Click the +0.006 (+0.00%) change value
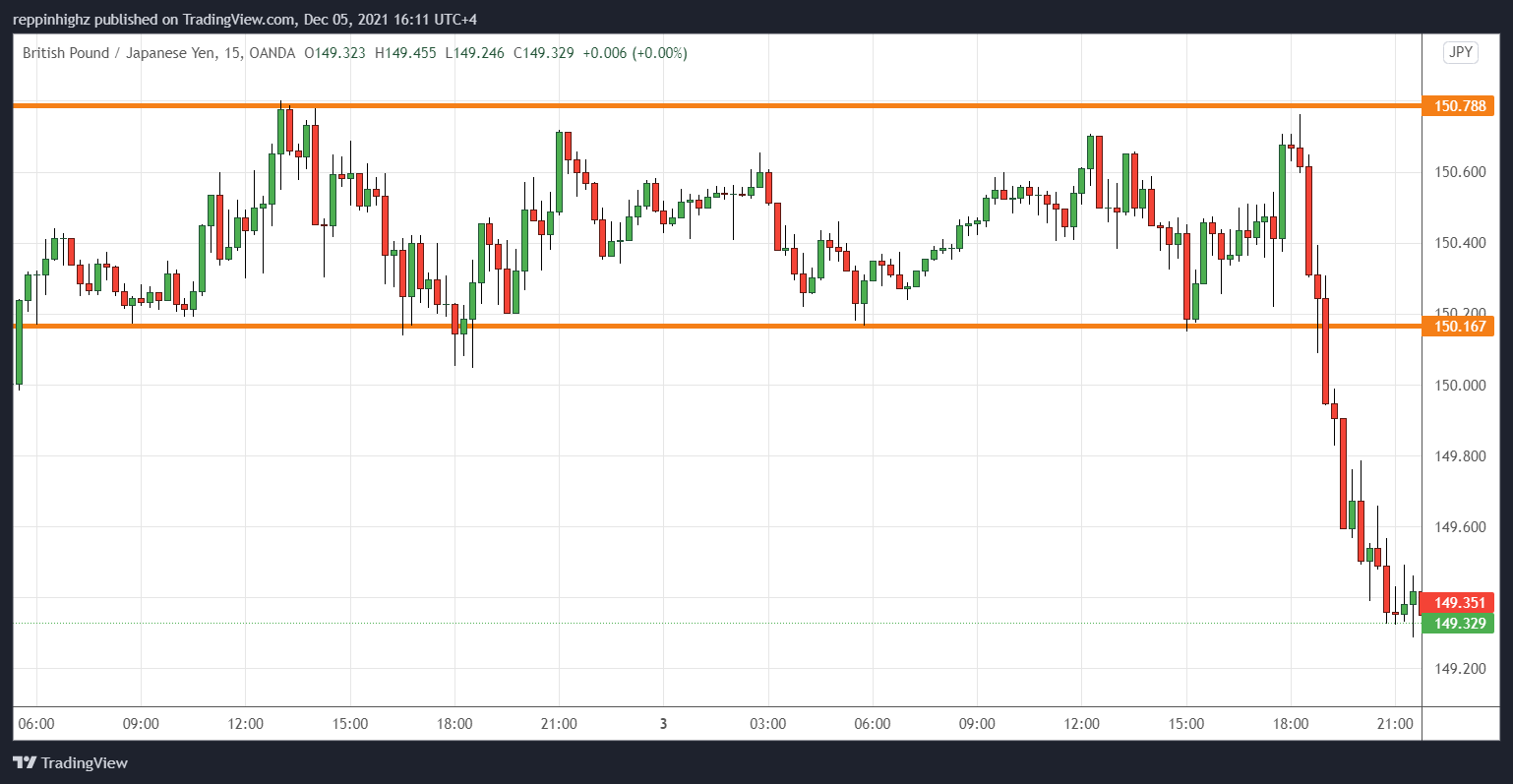Viewport: 1513px width, 784px height. 635,53
